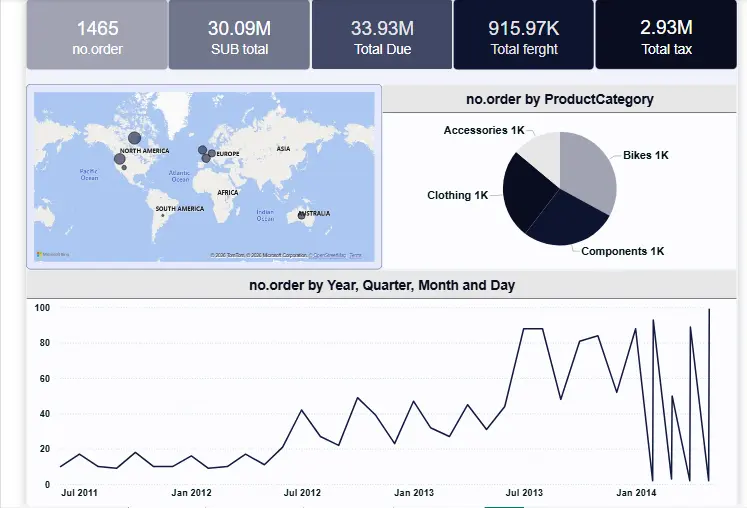Select the Australia bubble on the map
The image size is (747, 508).
pyautogui.click(x=301, y=215)
